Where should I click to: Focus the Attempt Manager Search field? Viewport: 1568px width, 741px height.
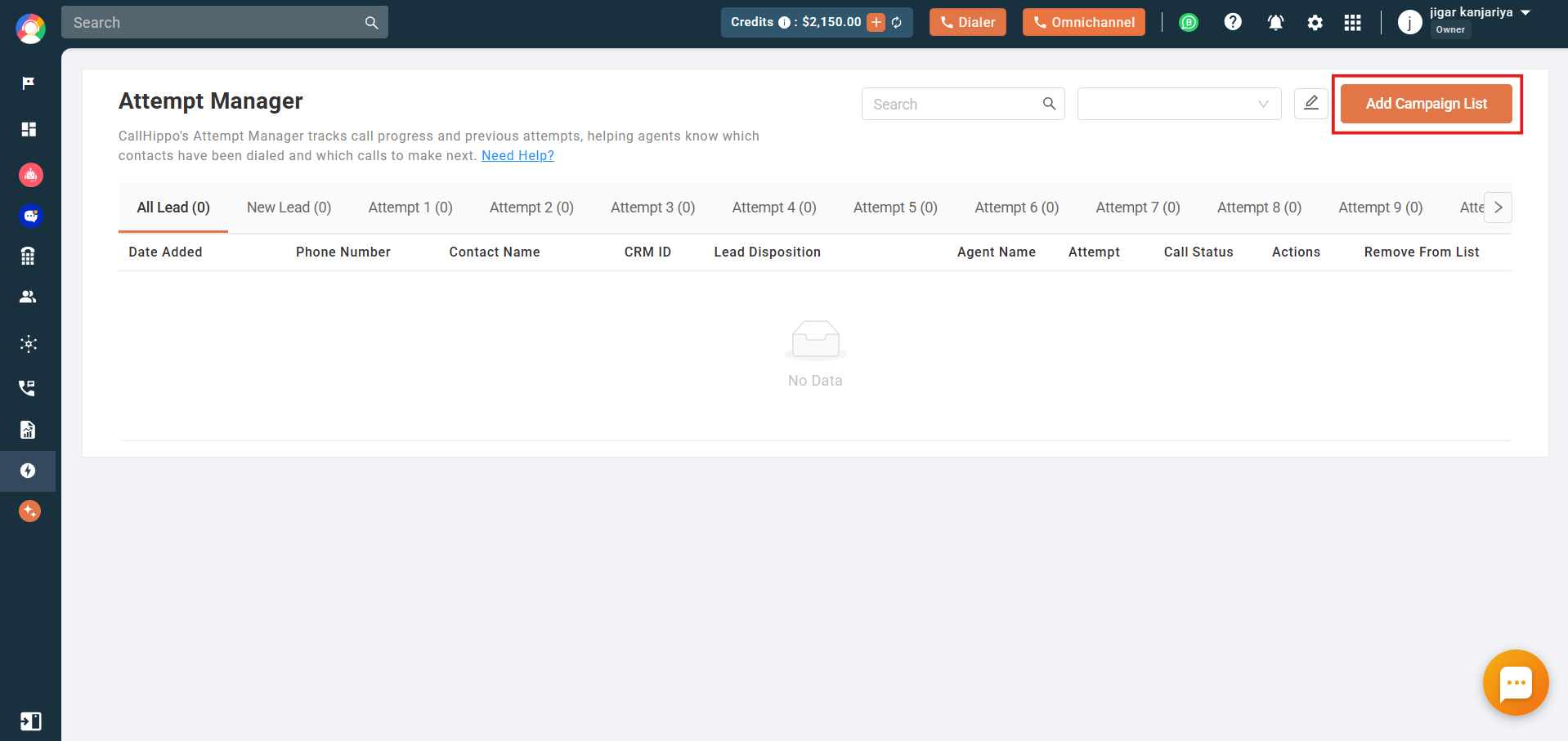pyautogui.click(x=963, y=104)
